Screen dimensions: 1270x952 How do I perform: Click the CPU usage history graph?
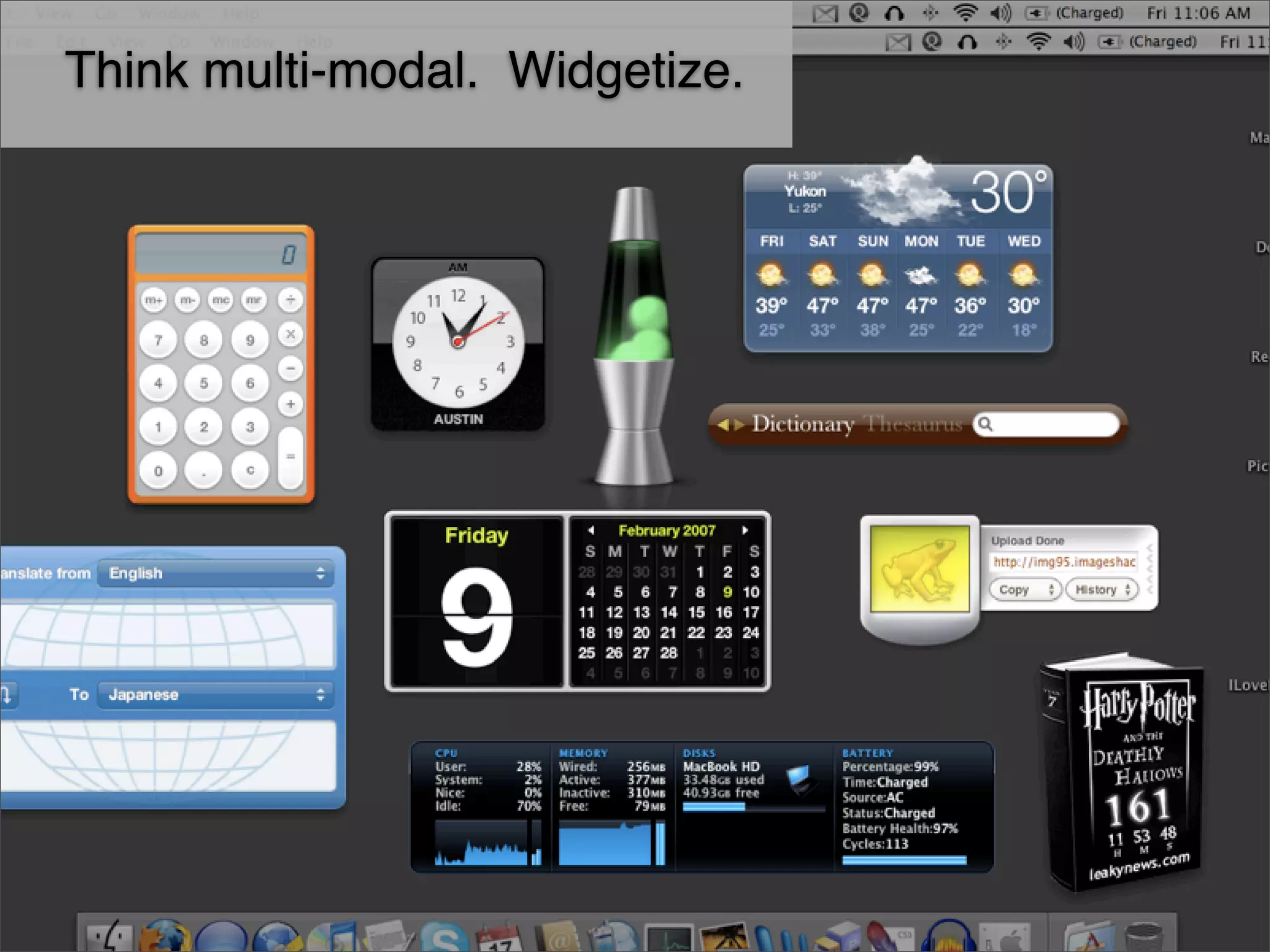(x=487, y=842)
